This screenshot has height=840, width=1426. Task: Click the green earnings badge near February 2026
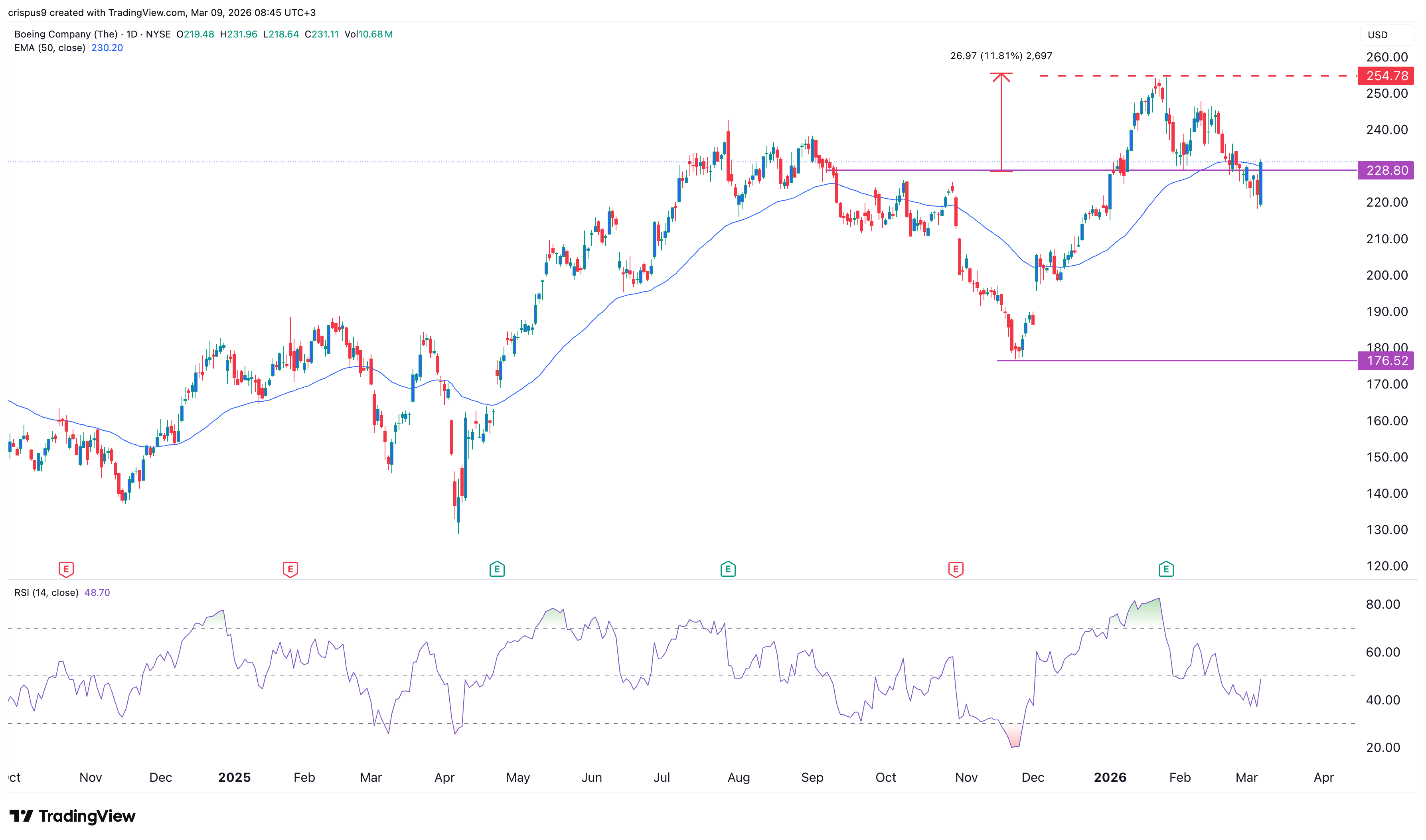click(1165, 570)
